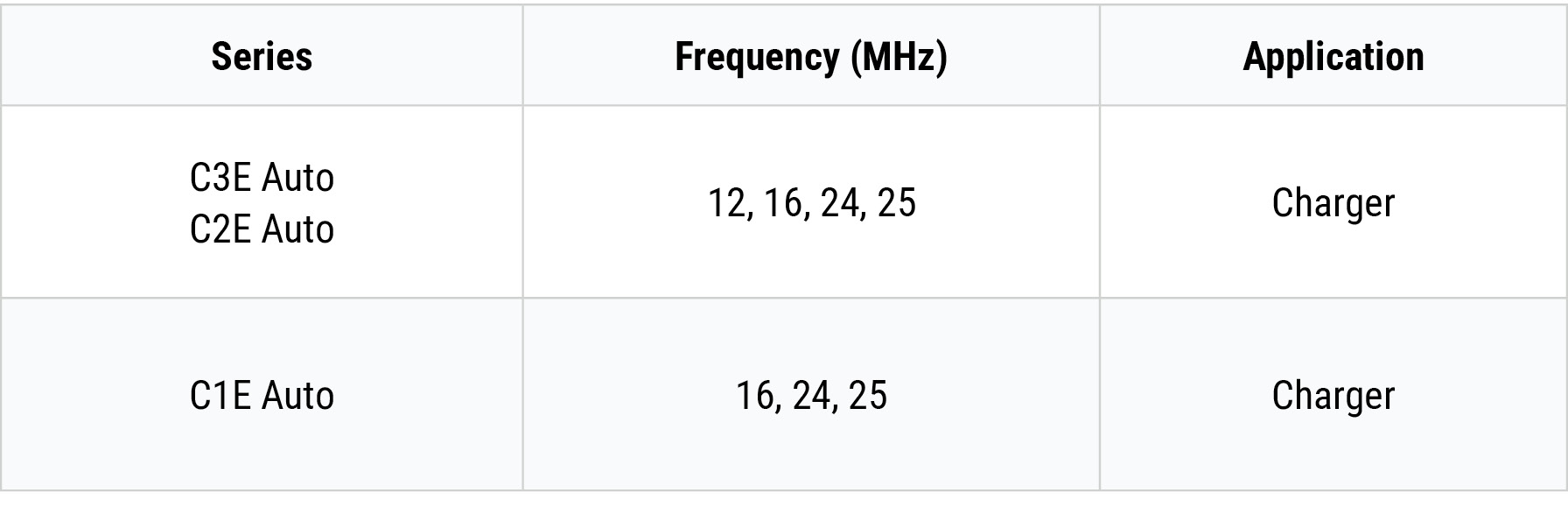Viewport: 1568px width, 507px height.
Task: Click the word Frequency in the header
Action: pos(757,57)
